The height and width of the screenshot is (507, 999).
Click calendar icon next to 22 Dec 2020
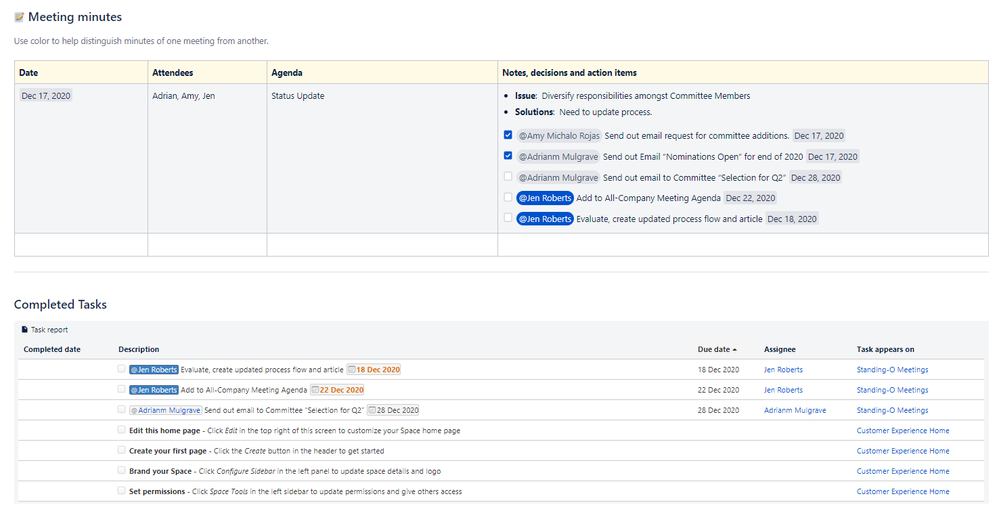(315, 390)
